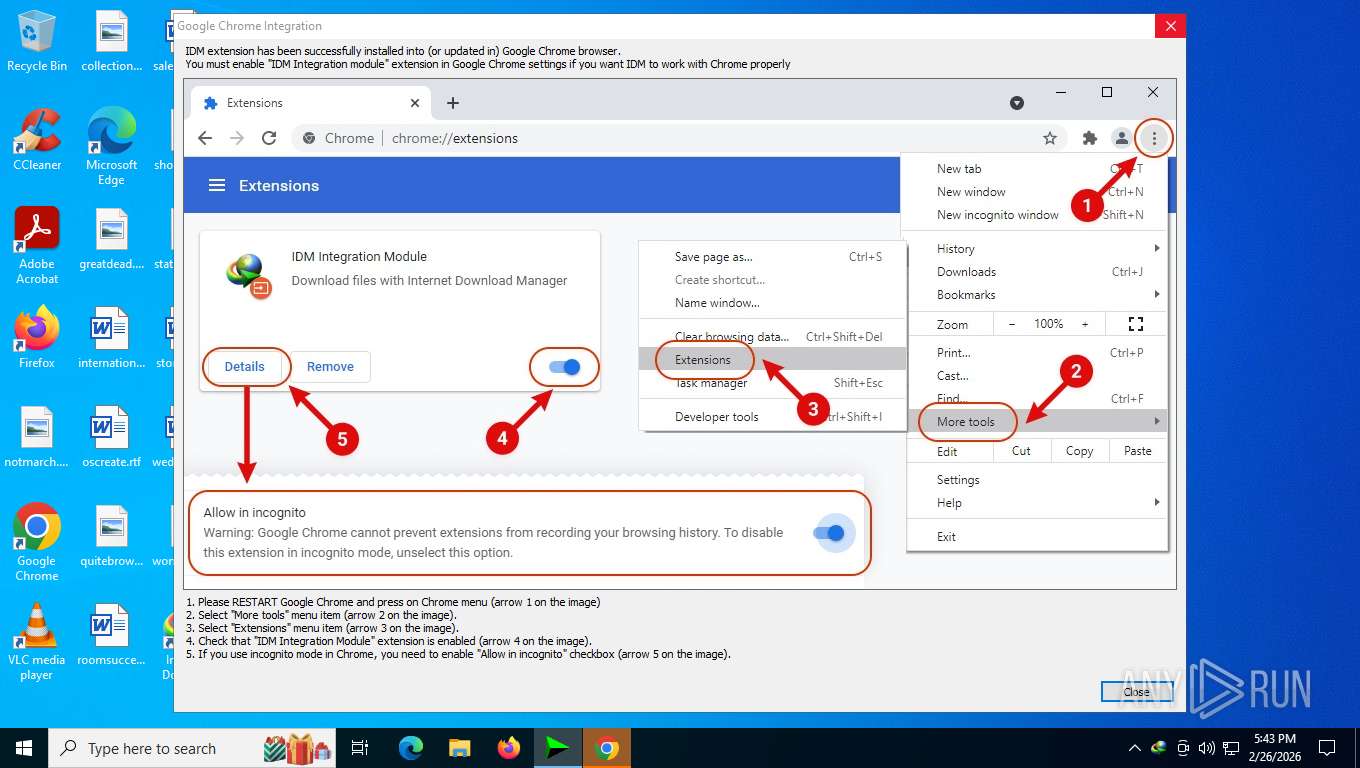Screen dimensions: 1360x768
Task: Click instruction "2. Select More tools menu item"
Action: click(321, 616)
